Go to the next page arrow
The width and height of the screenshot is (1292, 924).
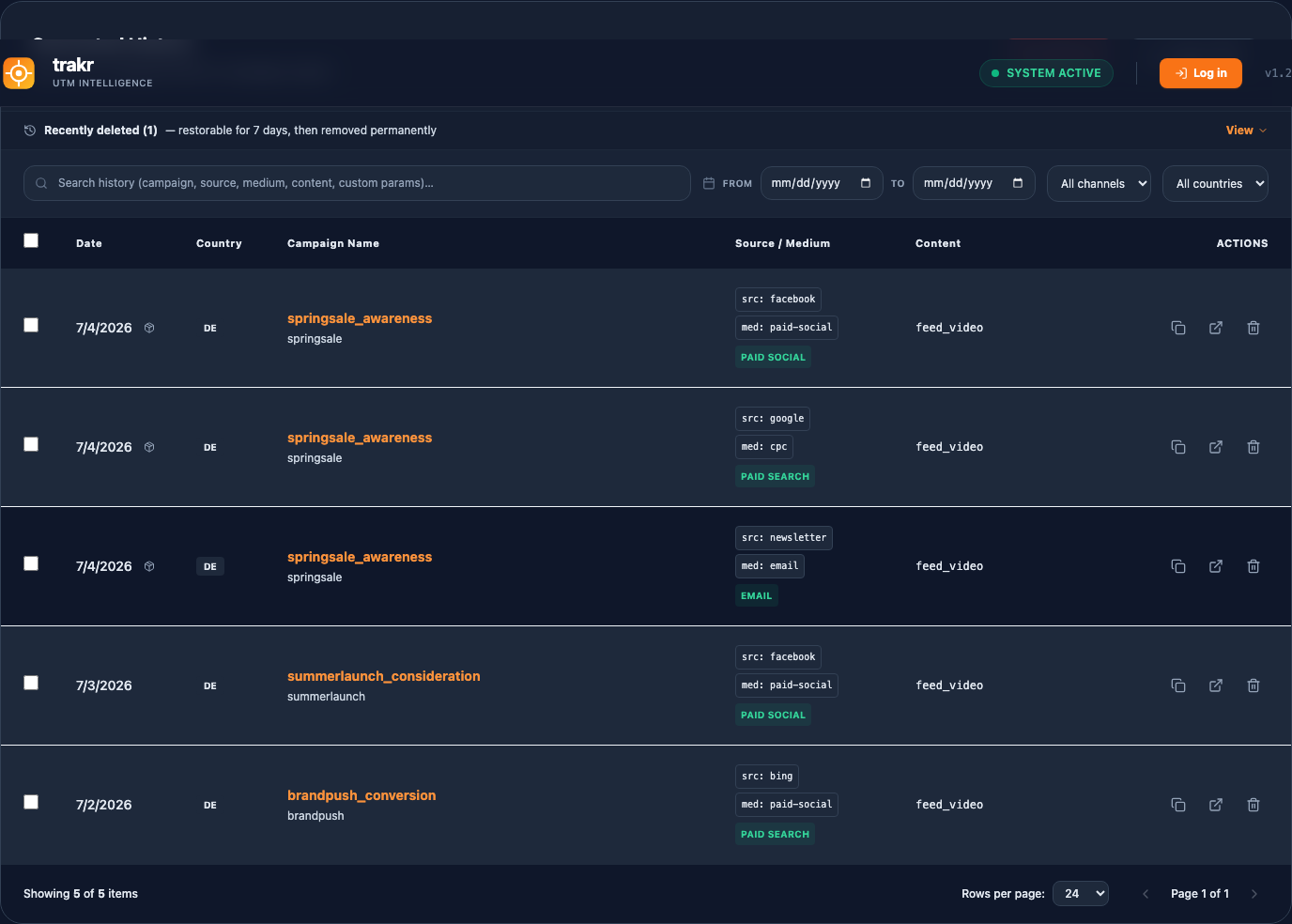1254,894
